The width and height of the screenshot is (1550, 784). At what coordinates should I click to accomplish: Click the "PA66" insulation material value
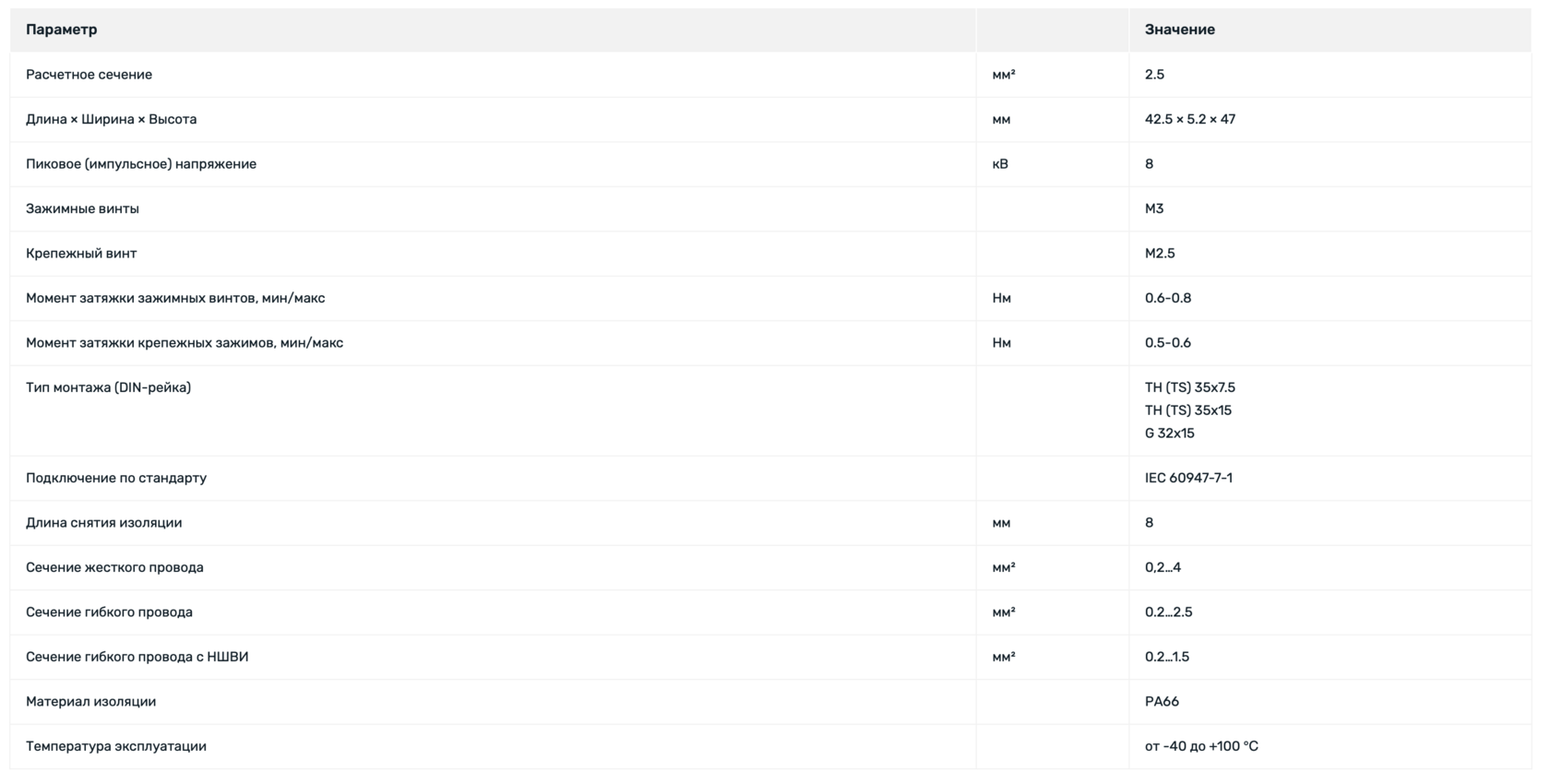coord(1162,702)
